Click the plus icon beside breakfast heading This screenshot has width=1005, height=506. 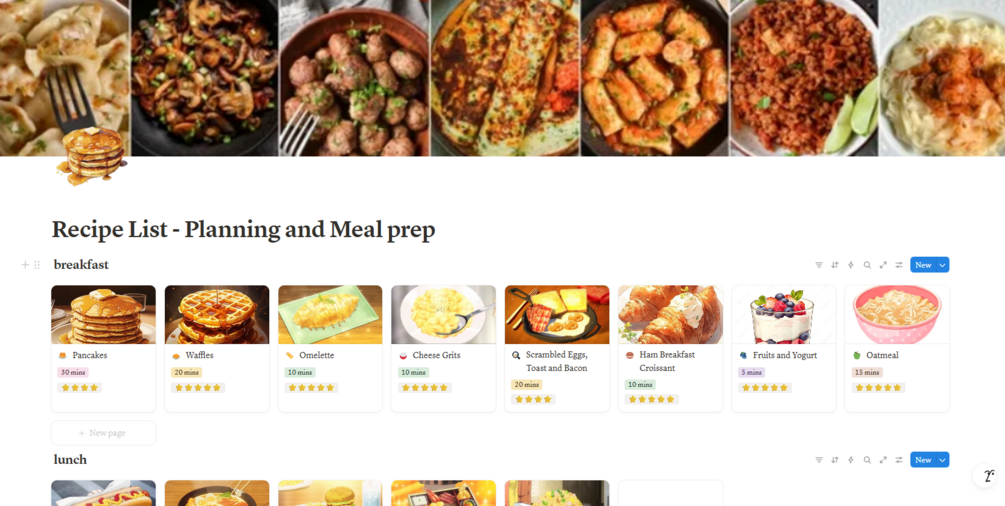pyautogui.click(x=25, y=265)
